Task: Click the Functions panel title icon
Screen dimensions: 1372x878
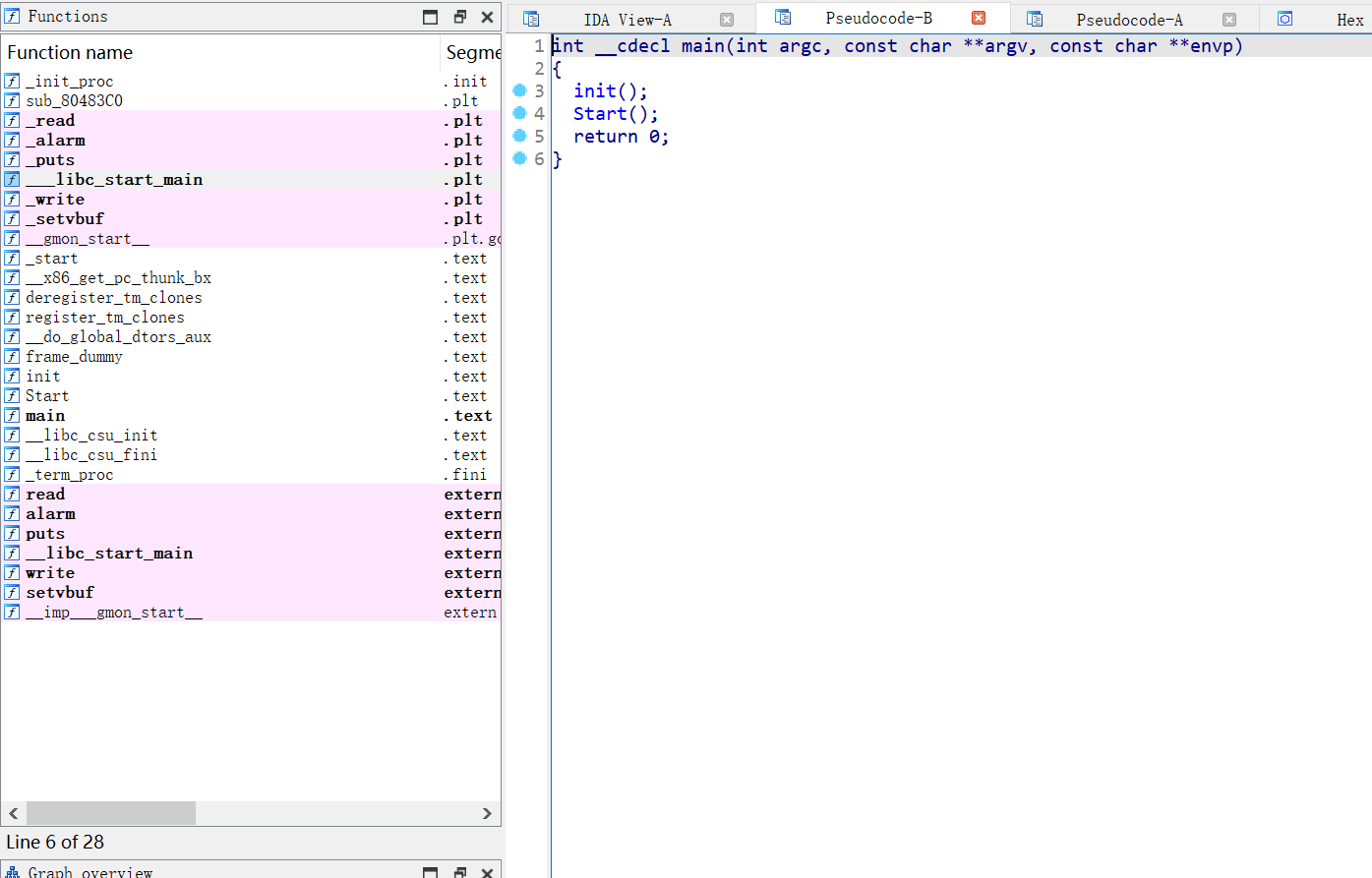Action: pyautogui.click(x=12, y=17)
